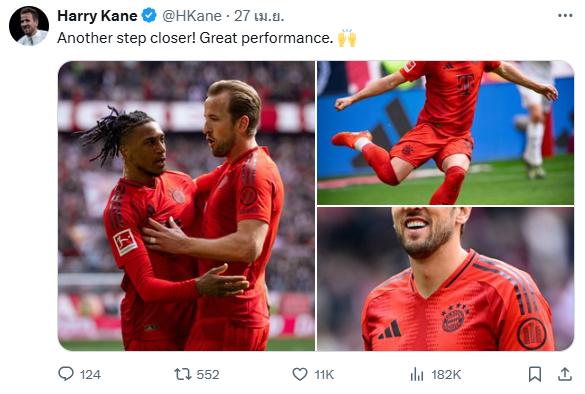Click the blue verified badge

click(x=149, y=16)
